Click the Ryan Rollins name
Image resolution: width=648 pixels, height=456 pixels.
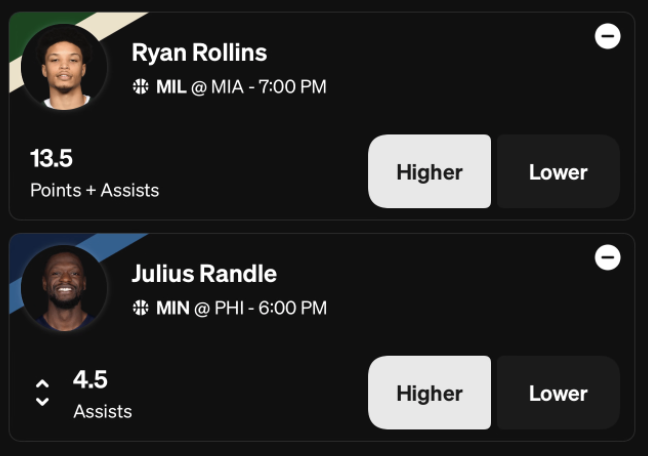pos(199,53)
